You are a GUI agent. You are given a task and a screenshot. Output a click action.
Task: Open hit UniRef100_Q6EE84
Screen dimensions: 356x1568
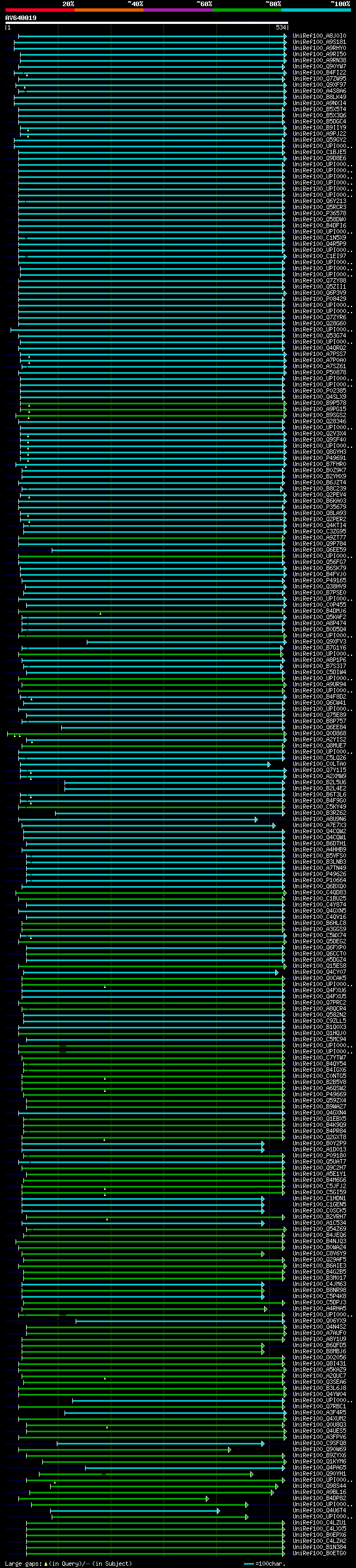[x=319, y=727]
